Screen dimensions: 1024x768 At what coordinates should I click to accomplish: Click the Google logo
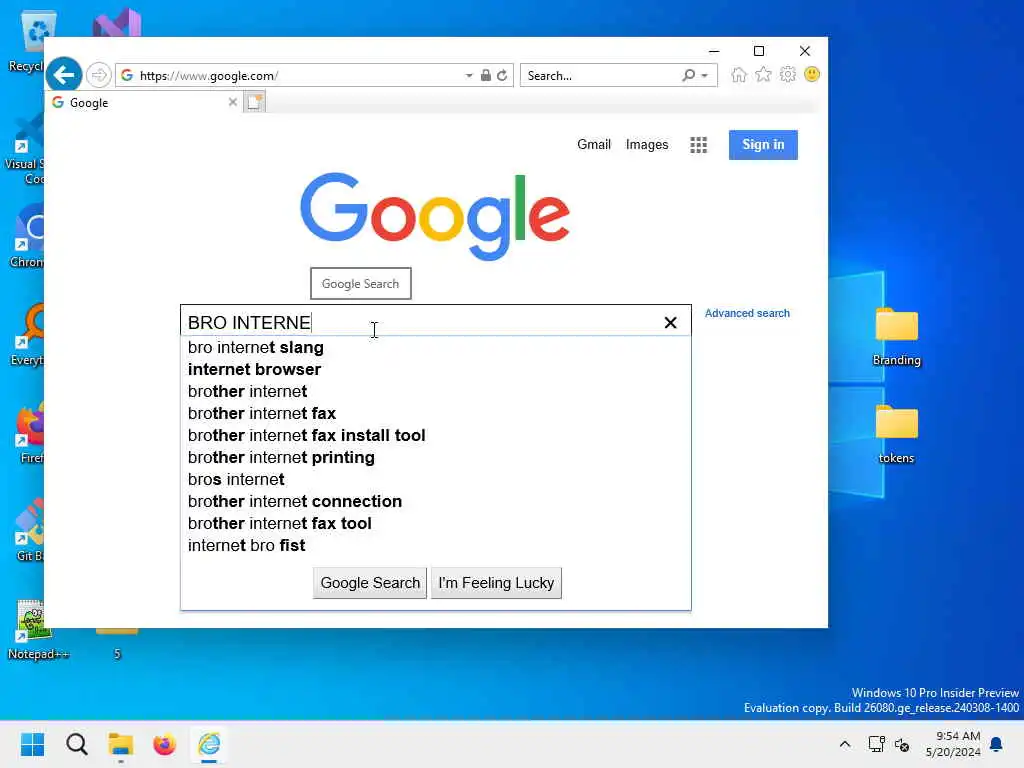tap(435, 216)
